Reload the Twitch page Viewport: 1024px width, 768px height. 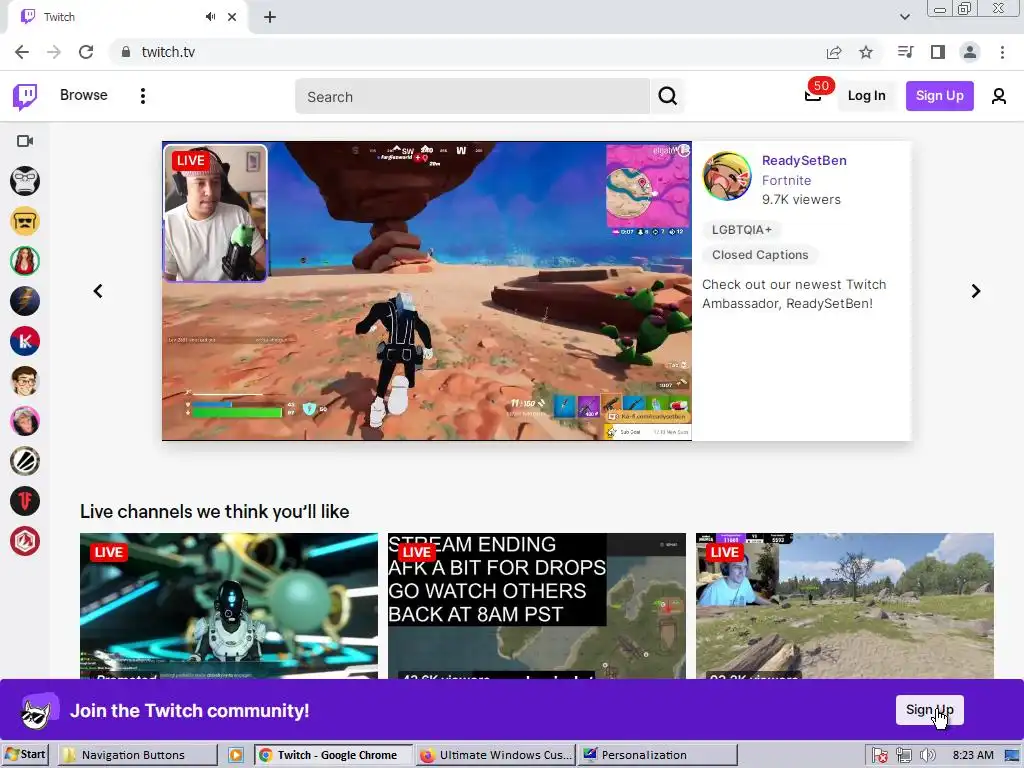click(x=86, y=52)
